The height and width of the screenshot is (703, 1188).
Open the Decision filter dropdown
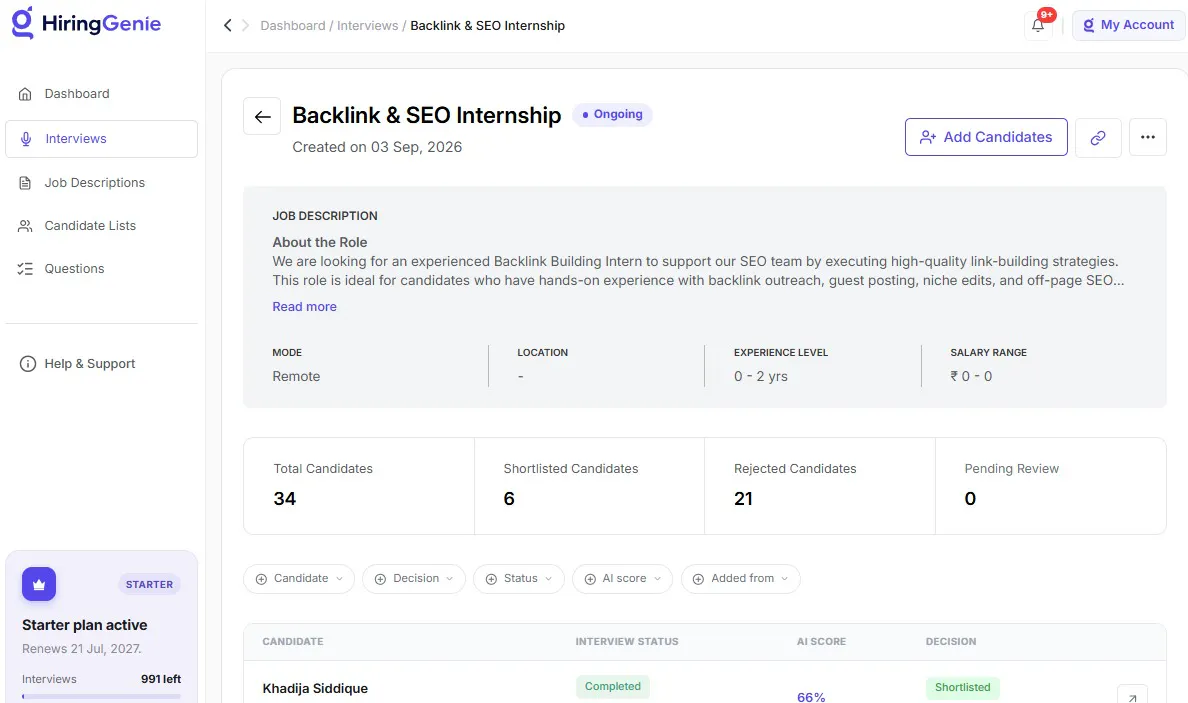(x=414, y=579)
